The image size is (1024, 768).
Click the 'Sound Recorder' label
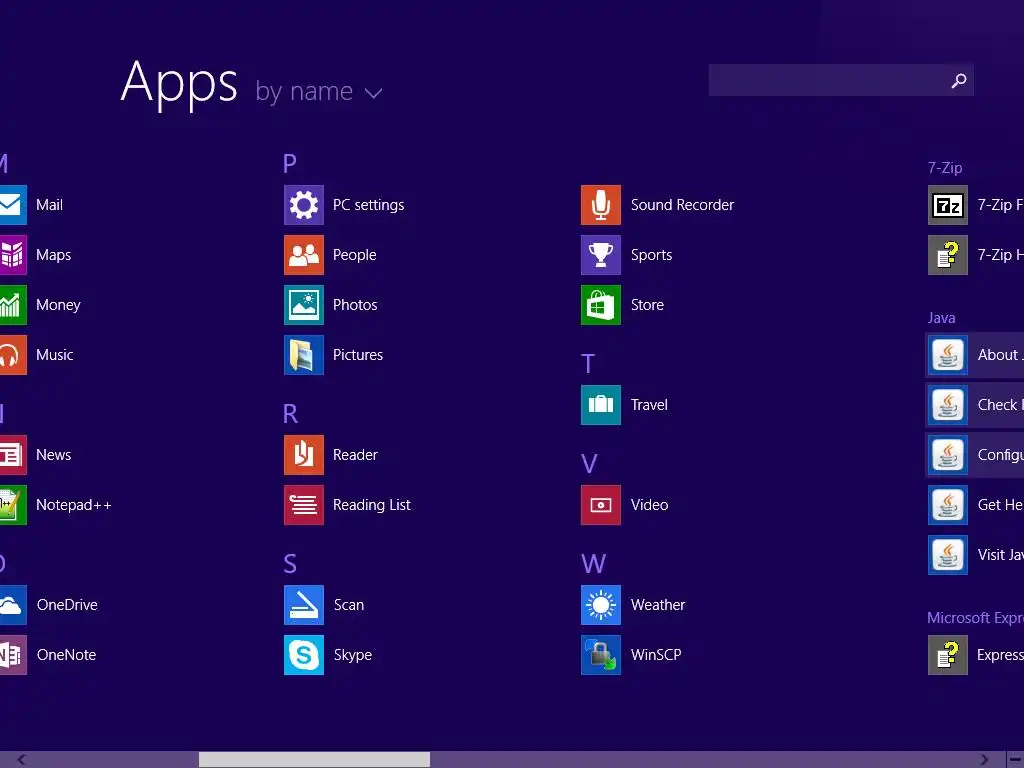click(682, 205)
